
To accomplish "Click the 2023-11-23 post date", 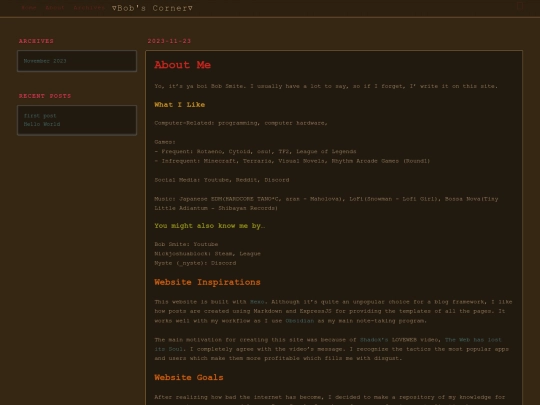I will (169, 41).
